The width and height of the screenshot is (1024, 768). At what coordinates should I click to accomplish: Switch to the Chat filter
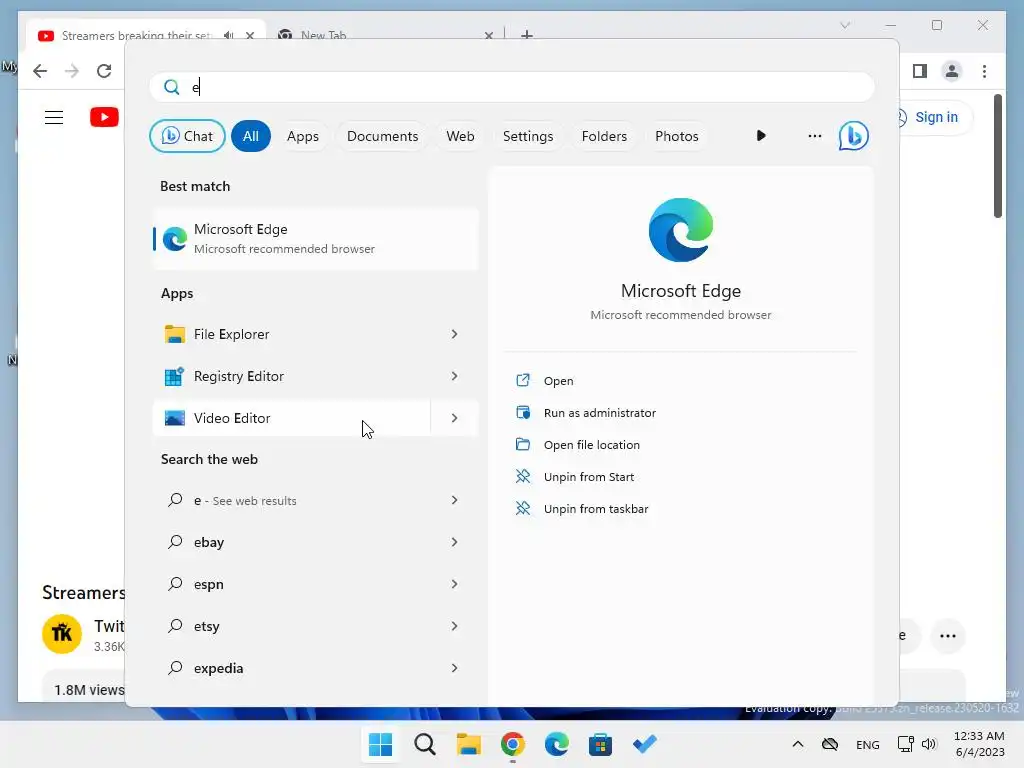tap(187, 136)
